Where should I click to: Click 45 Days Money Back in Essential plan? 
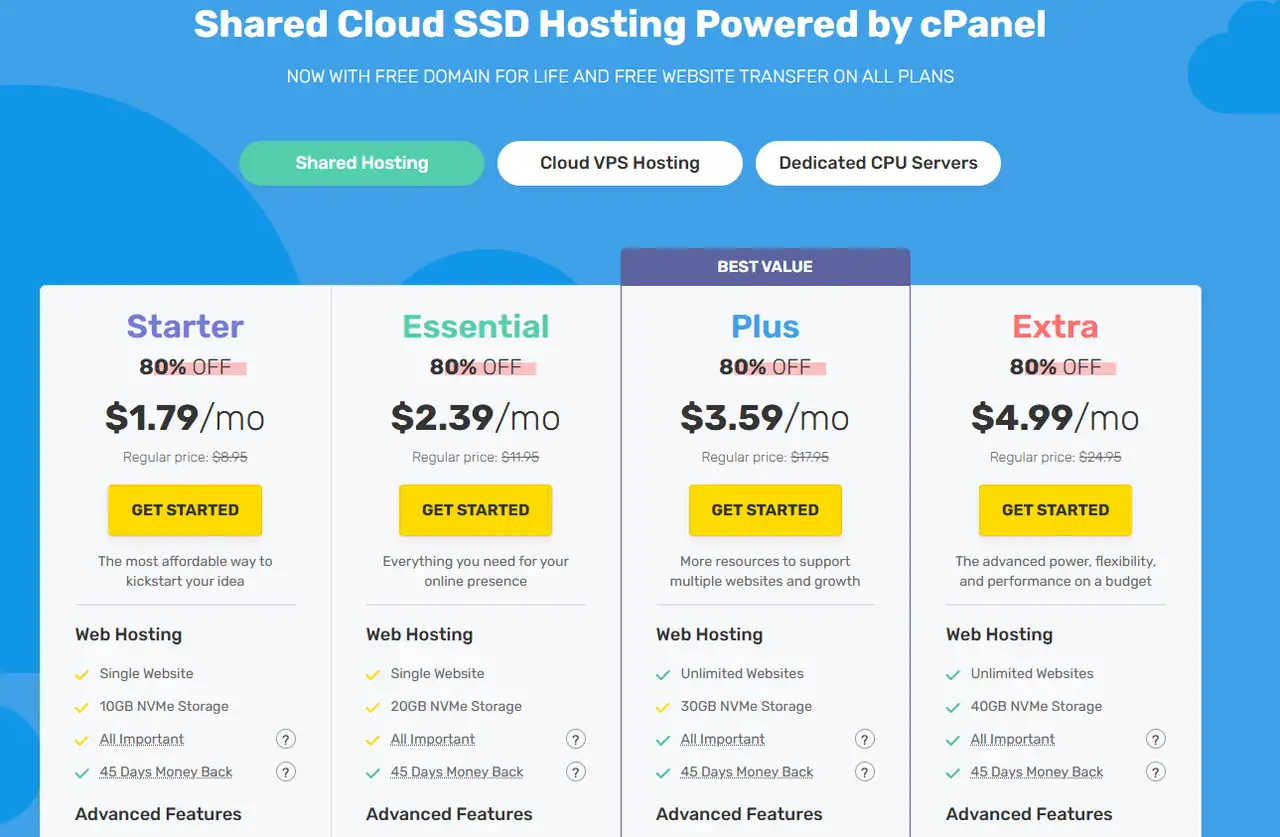[x=457, y=772]
